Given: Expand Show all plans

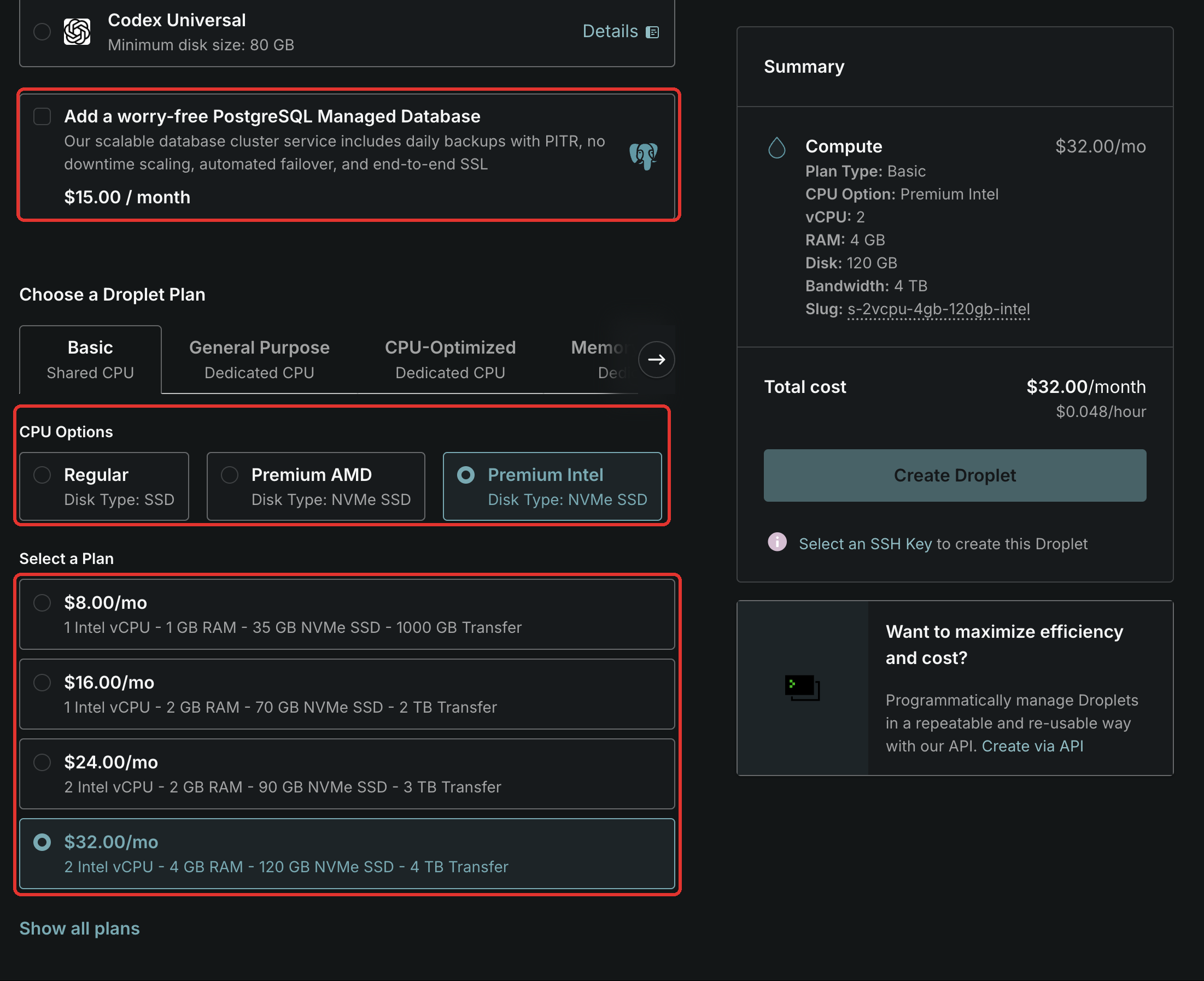Looking at the screenshot, I should 79,929.
